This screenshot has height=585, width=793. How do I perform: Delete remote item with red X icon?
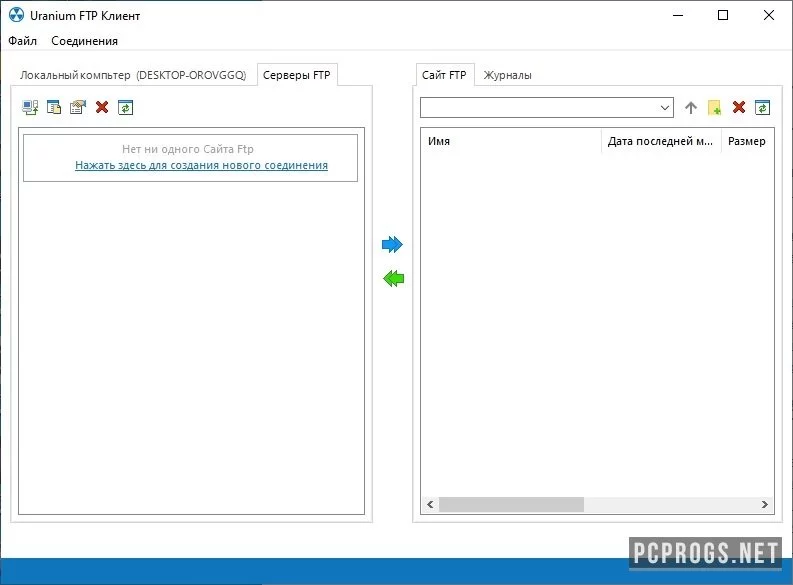(x=739, y=107)
